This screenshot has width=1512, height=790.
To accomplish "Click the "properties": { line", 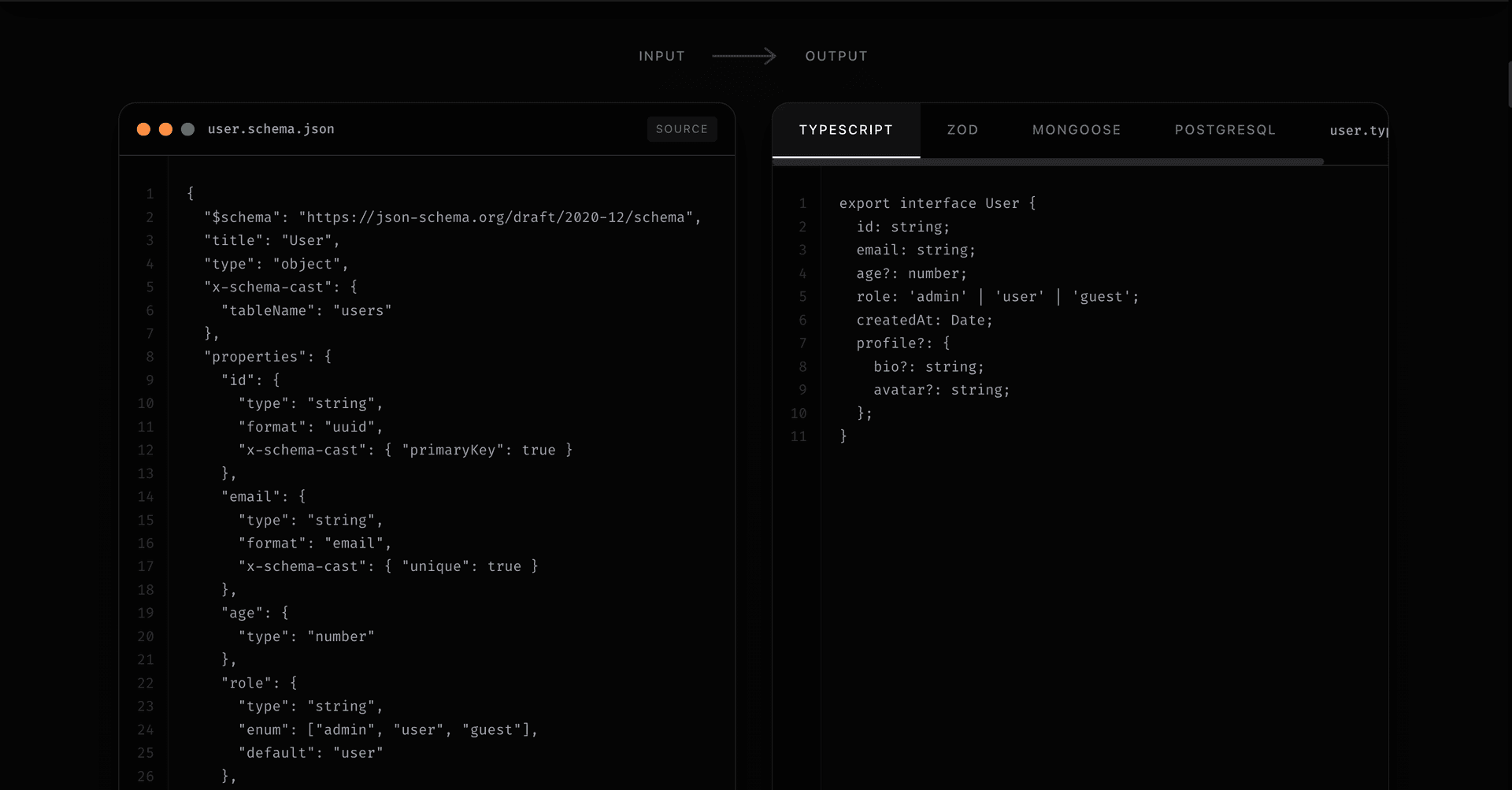I will [268, 357].
